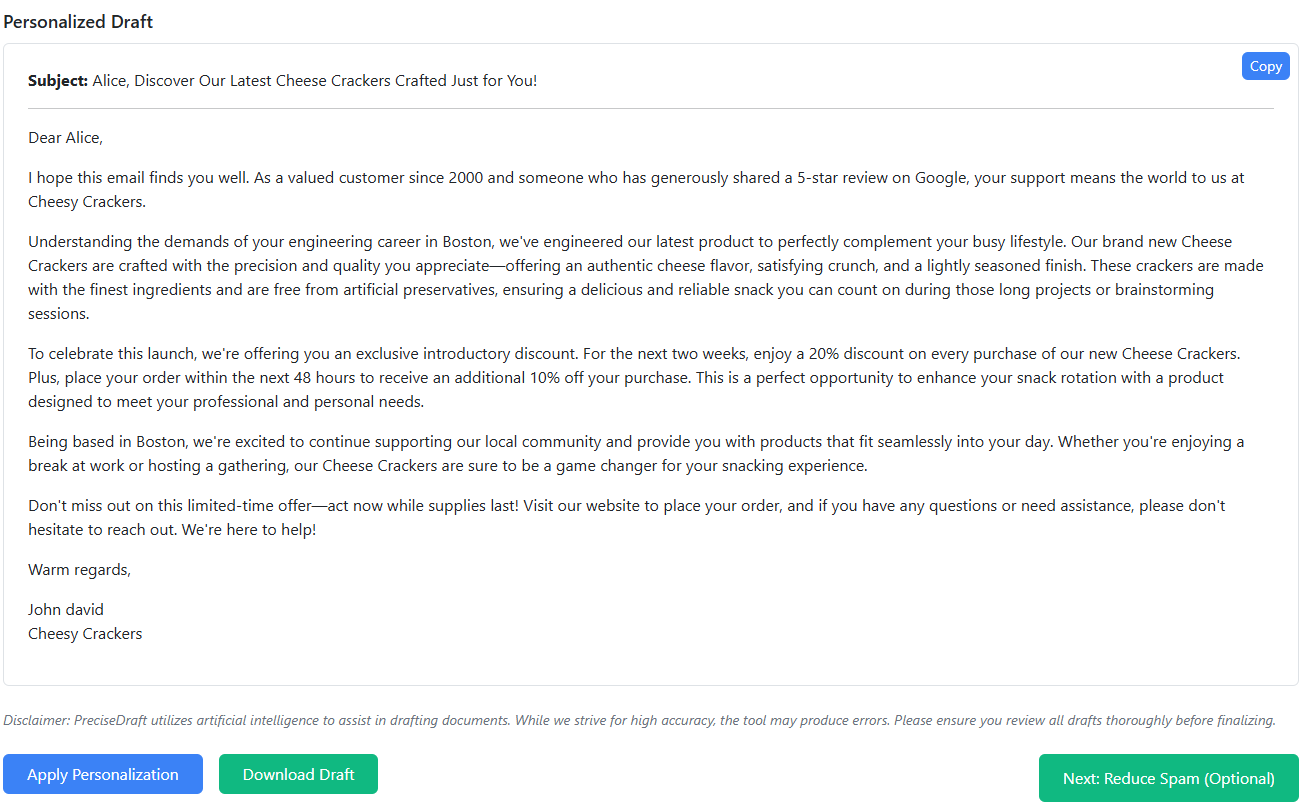Click the "John david" signature name
This screenshot has width=1308, height=807.
[x=66, y=609]
